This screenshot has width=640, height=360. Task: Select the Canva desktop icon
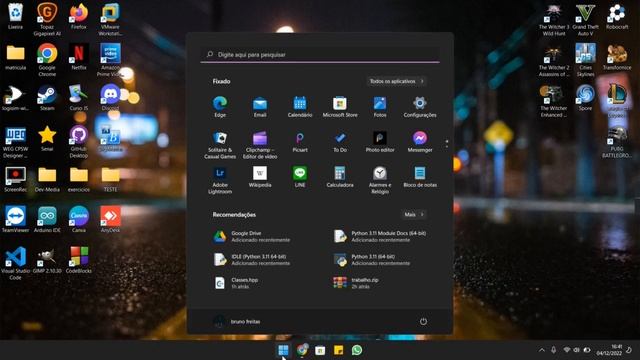(x=79, y=219)
